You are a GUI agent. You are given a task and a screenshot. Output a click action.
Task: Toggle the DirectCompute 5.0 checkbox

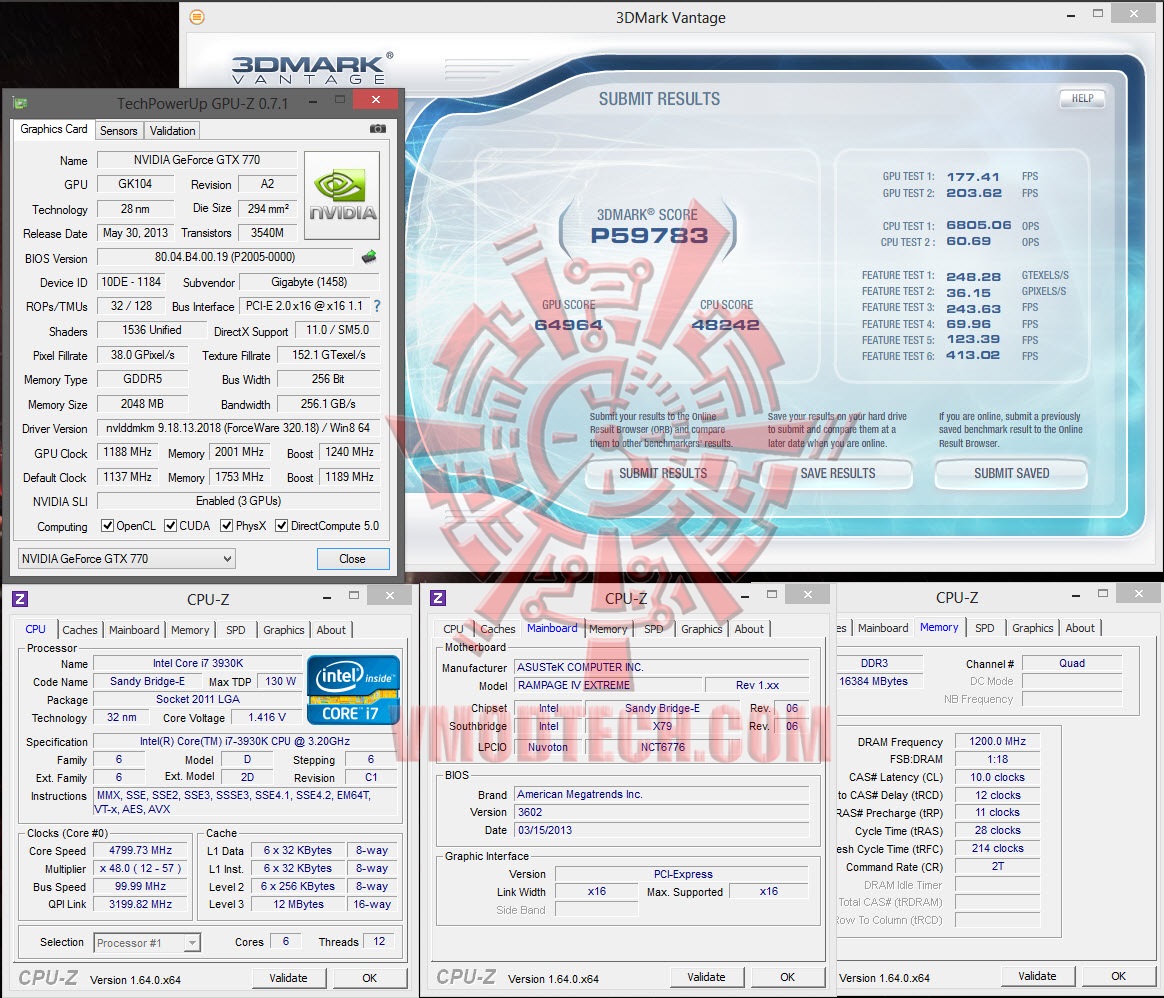click(x=281, y=526)
